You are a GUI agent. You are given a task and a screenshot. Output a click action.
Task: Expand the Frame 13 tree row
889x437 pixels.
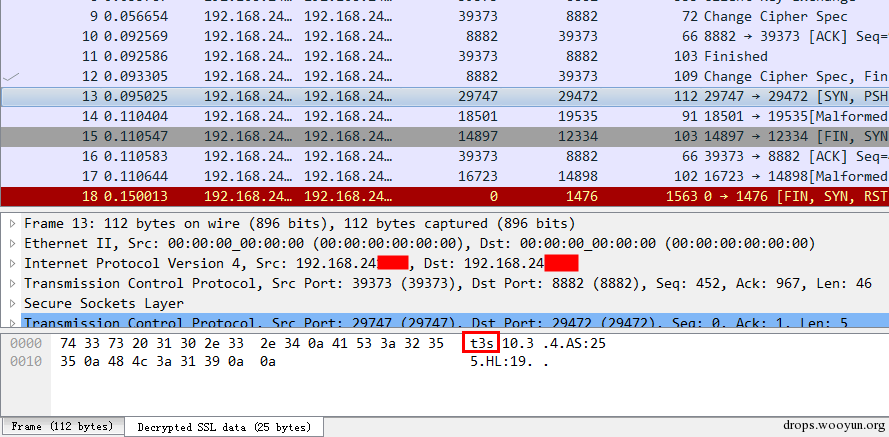(12, 224)
